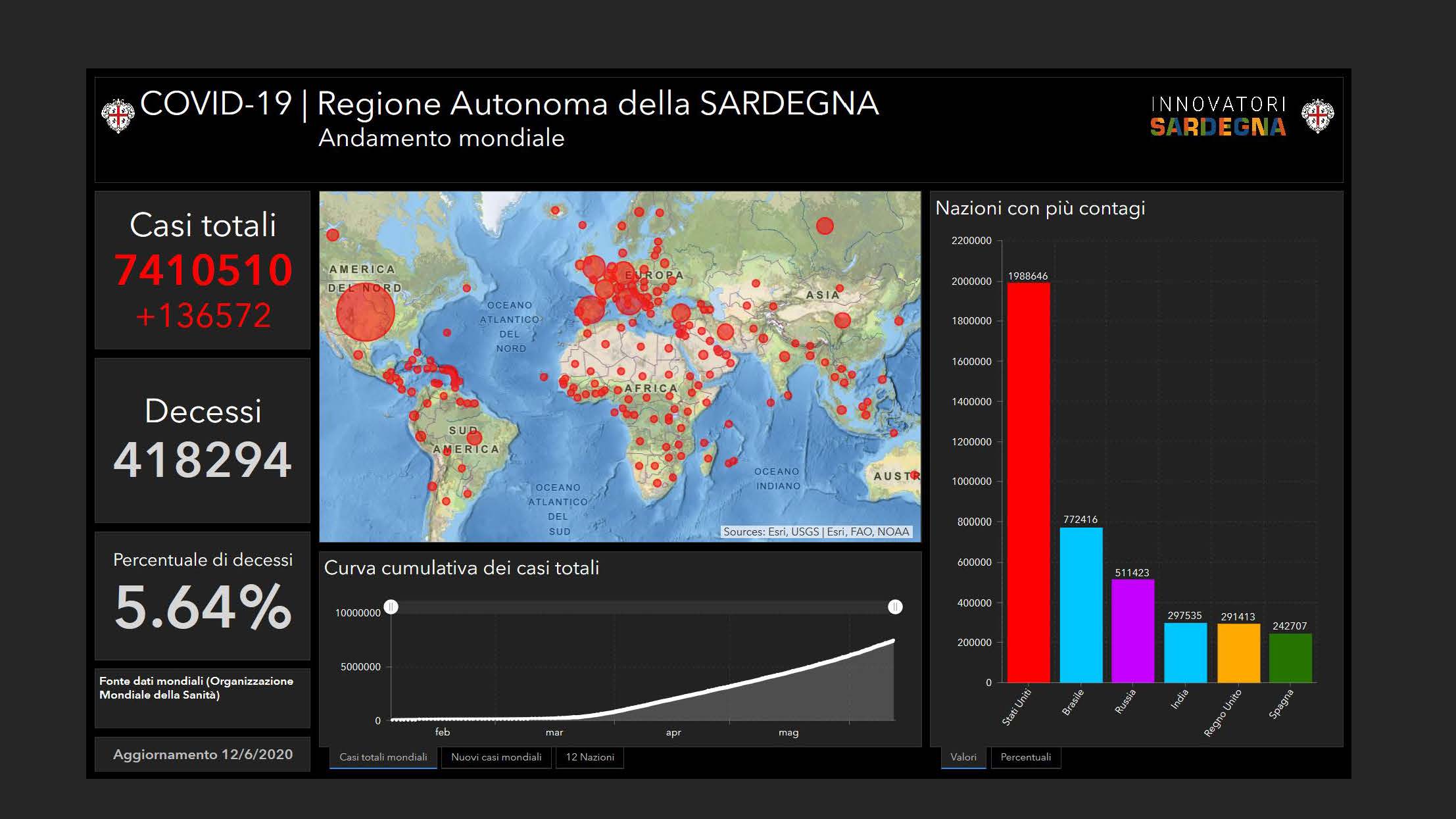Open the 12 Nazioni tab
The image size is (1456, 819).
pos(590,757)
